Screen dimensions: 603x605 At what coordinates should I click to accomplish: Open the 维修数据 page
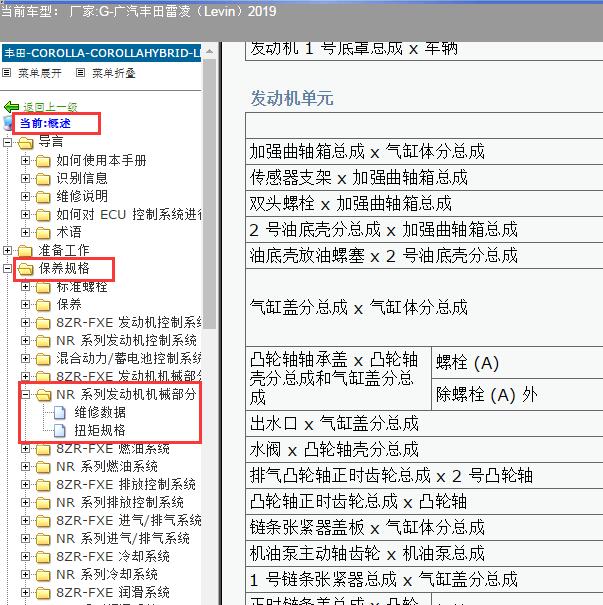point(100,412)
